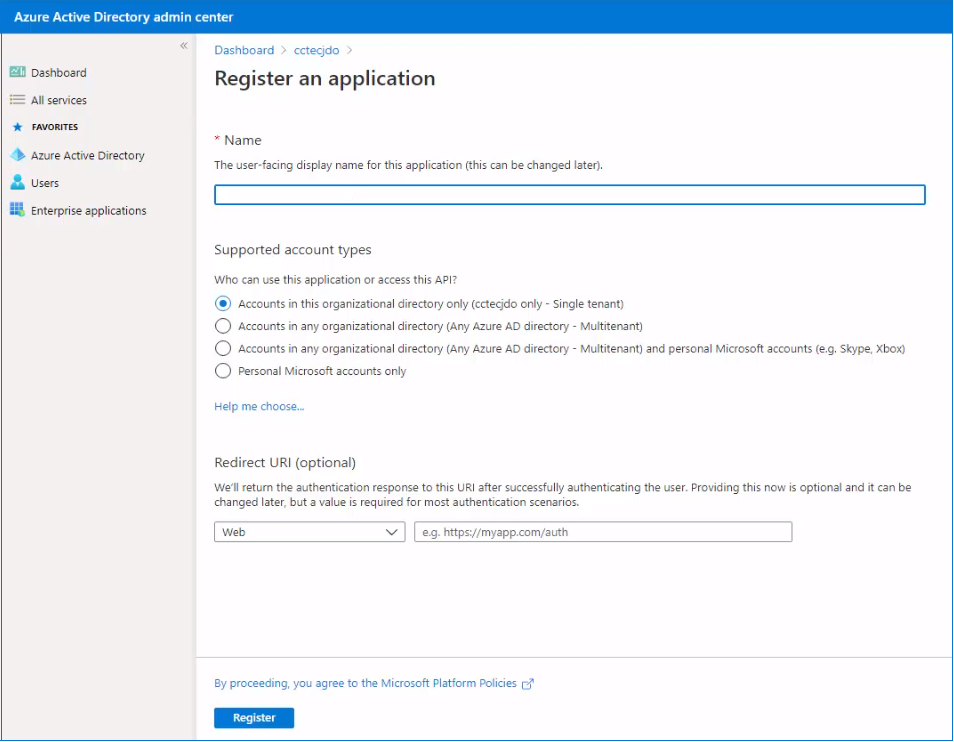
Task: Click the All services list icon
Action: [x=18, y=100]
